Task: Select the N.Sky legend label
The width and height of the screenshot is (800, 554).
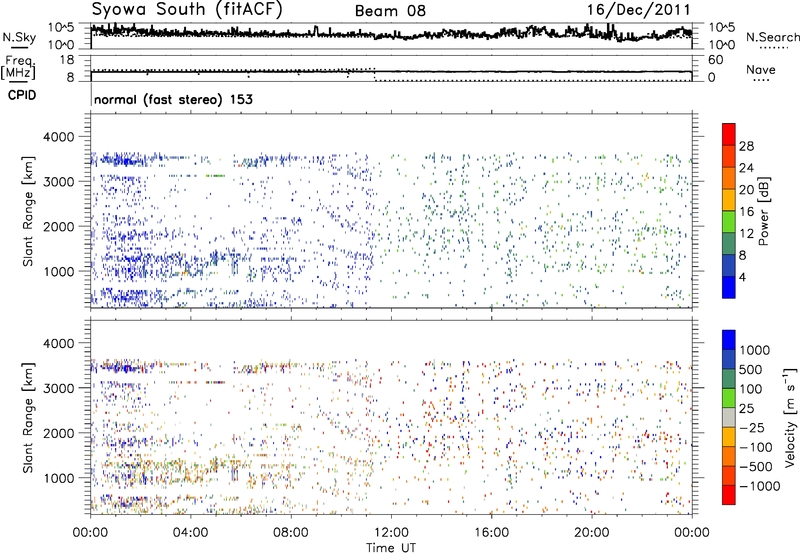Action: tap(19, 37)
